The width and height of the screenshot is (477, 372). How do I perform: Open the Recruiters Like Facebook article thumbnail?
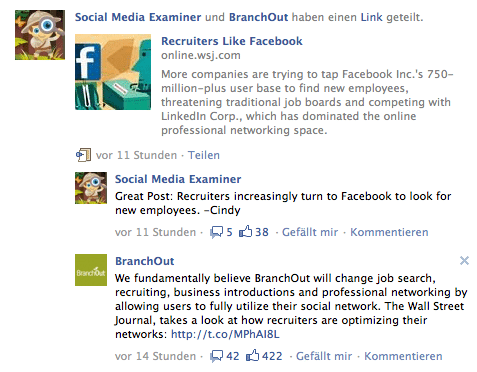[113, 72]
